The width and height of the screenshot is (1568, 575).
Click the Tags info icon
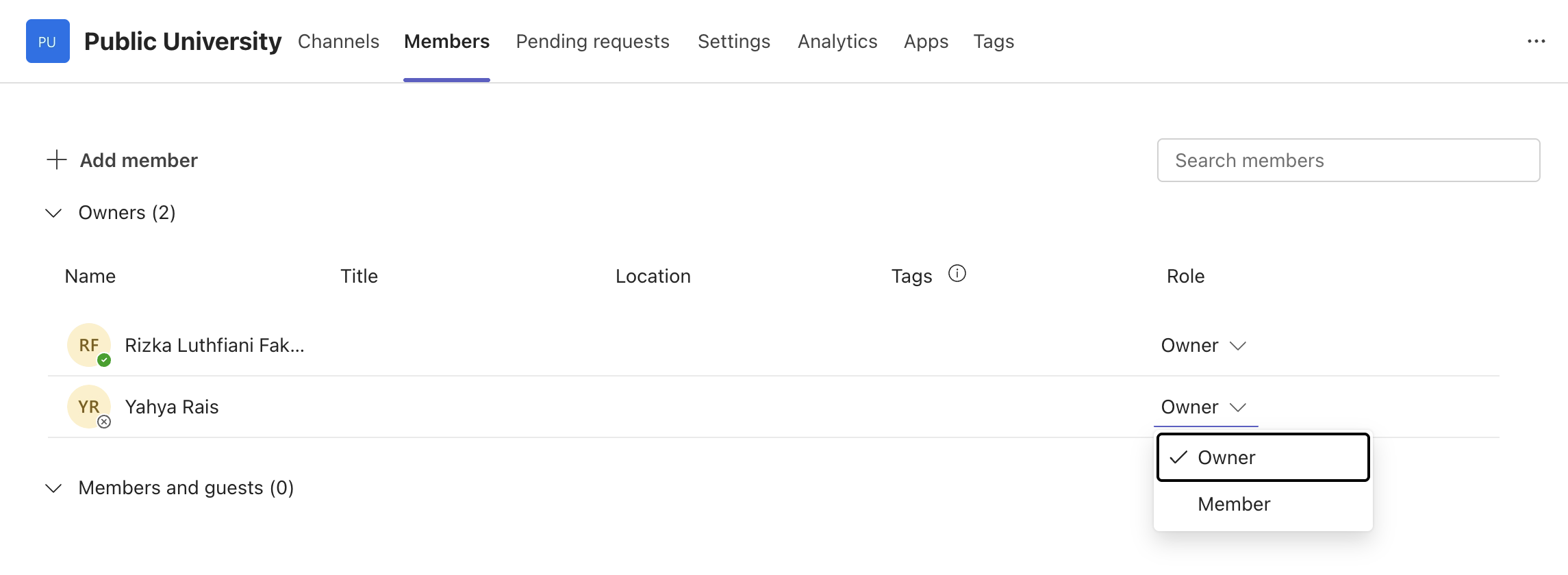coord(957,274)
